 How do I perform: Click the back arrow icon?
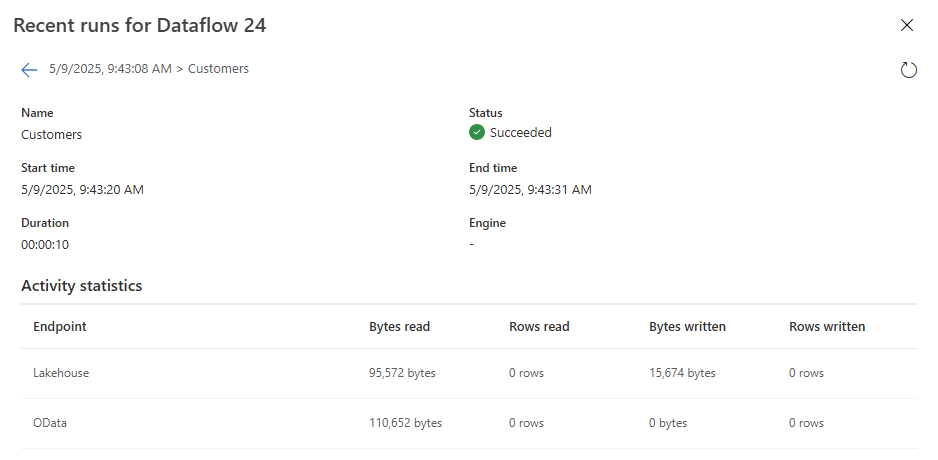(x=29, y=70)
